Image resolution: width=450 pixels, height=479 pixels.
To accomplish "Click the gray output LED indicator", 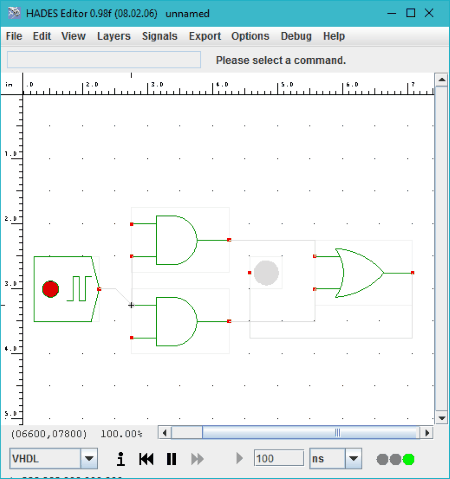I will coord(266,273).
